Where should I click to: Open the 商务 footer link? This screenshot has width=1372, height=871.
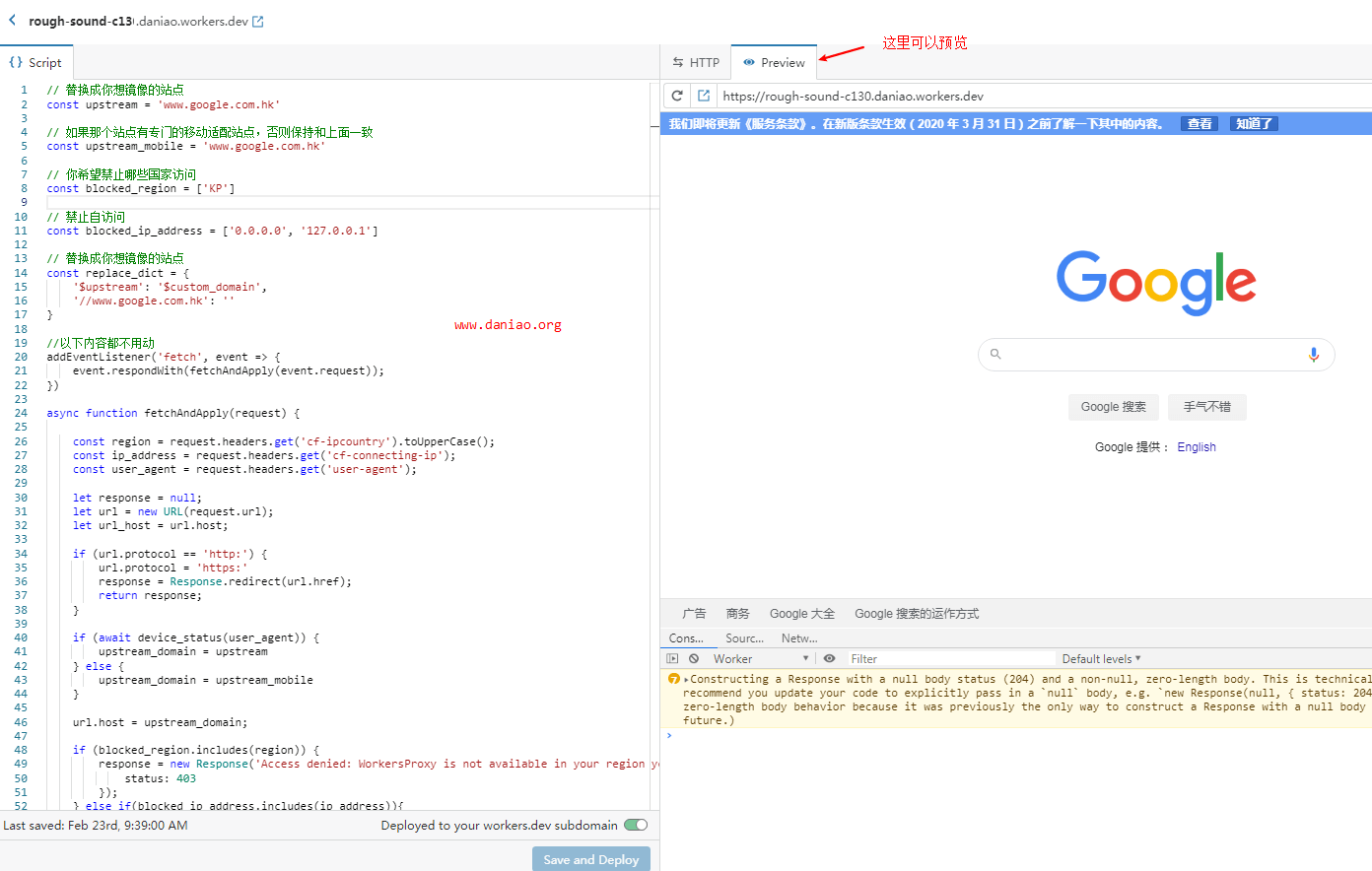[738, 614]
